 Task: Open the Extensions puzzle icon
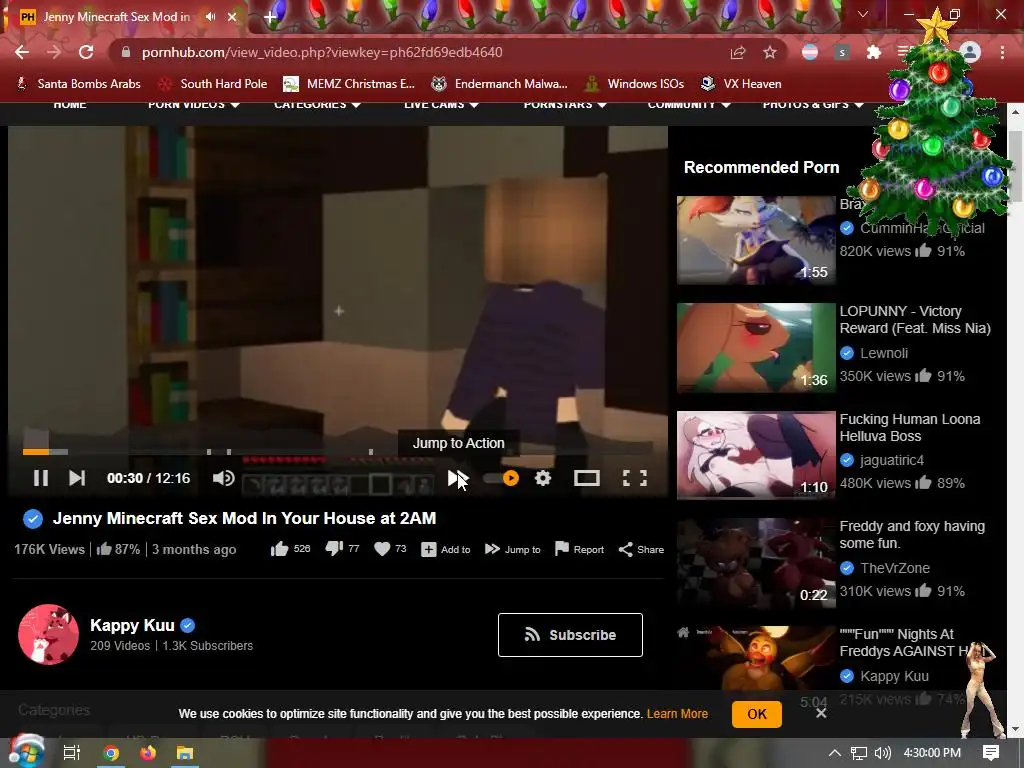point(874,52)
